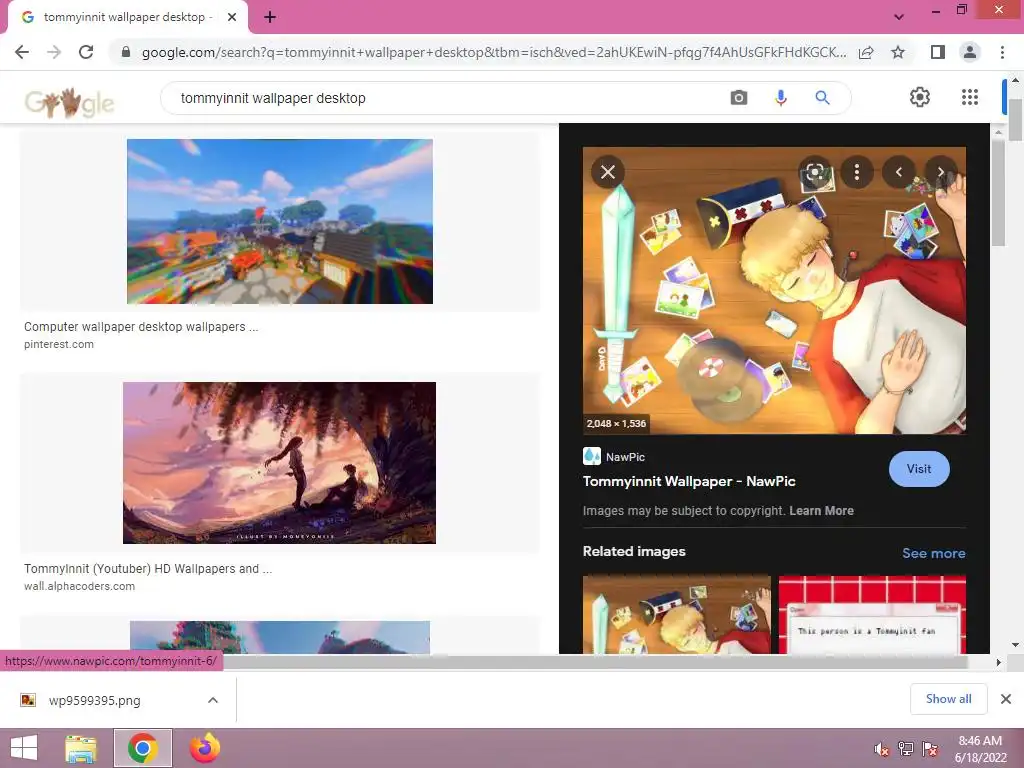The image size is (1024, 768).
Task: Open the Chrome side panel
Action: click(x=938, y=52)
